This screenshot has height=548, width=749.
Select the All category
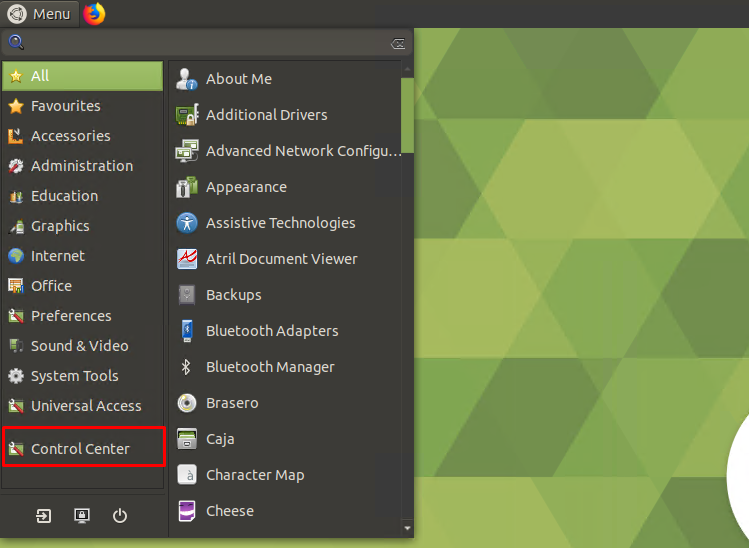click(x=83, y=76)
